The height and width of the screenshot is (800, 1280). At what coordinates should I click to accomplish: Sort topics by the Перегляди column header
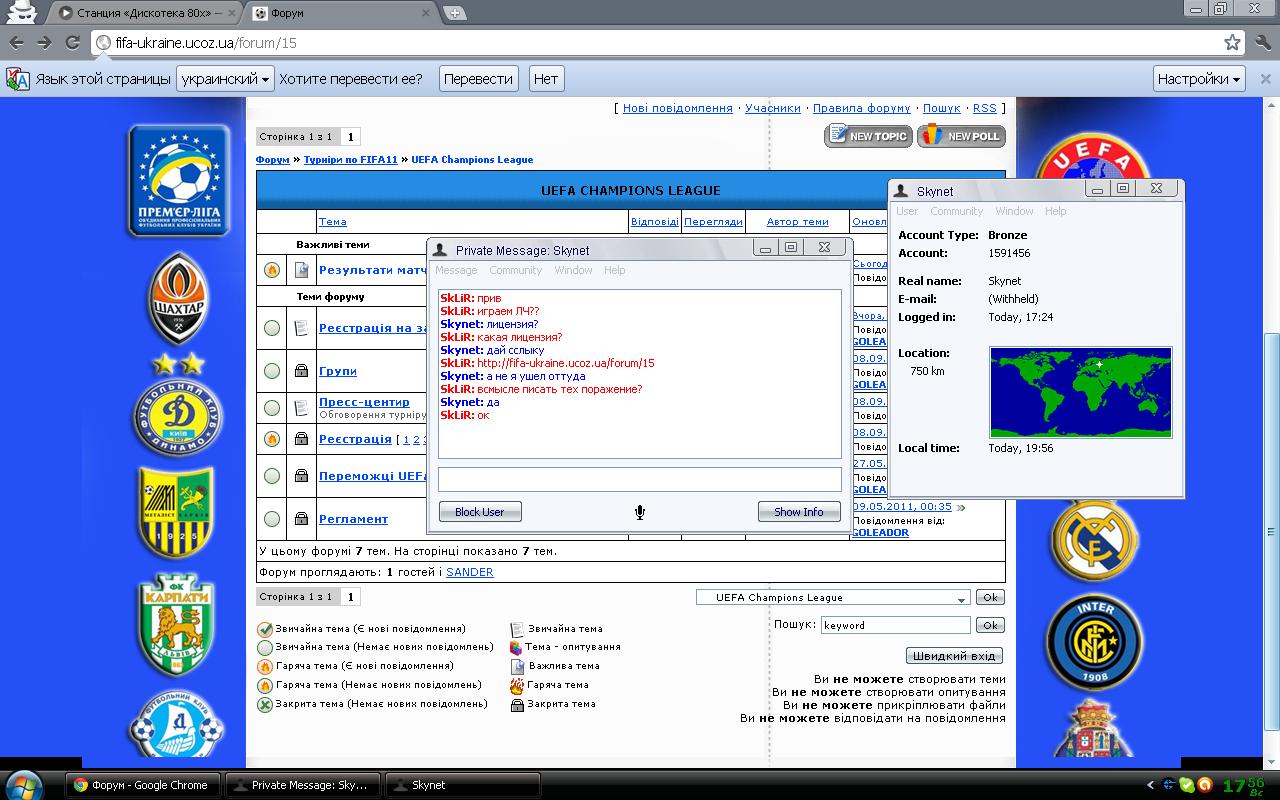pos(714,222)
